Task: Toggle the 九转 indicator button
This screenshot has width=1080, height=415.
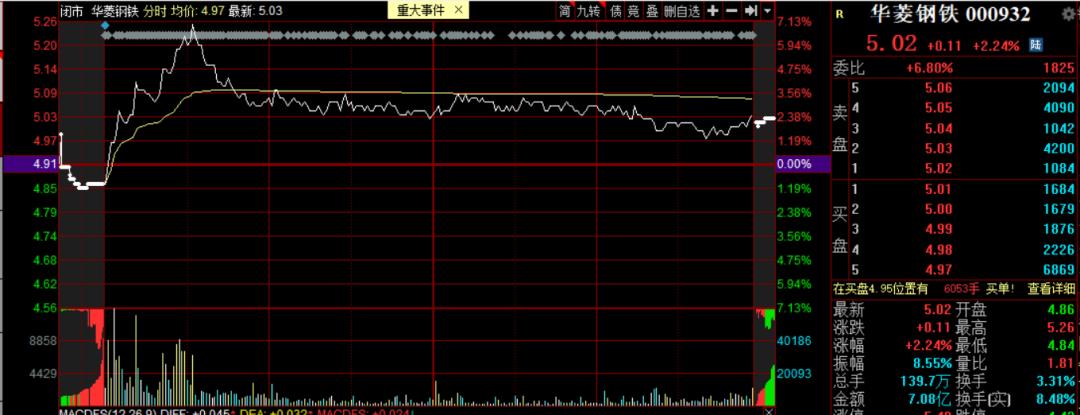Action: [x=590, y=10]
